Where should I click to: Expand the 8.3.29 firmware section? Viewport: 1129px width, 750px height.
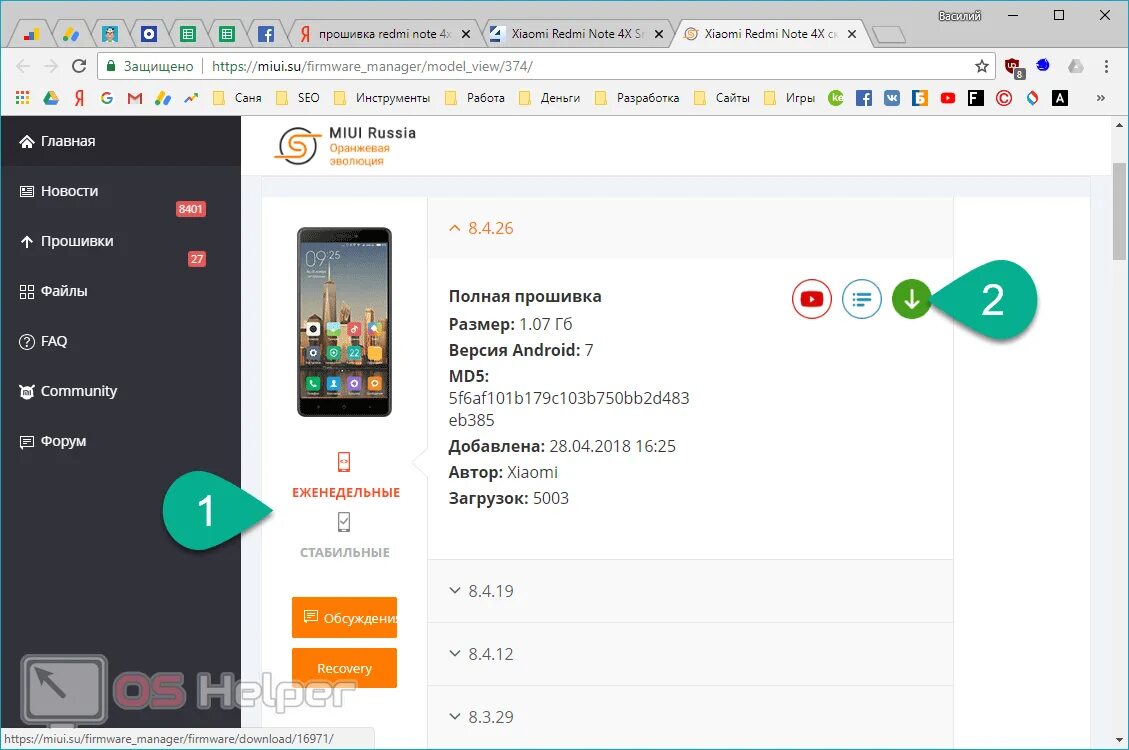tap(690, 717)
